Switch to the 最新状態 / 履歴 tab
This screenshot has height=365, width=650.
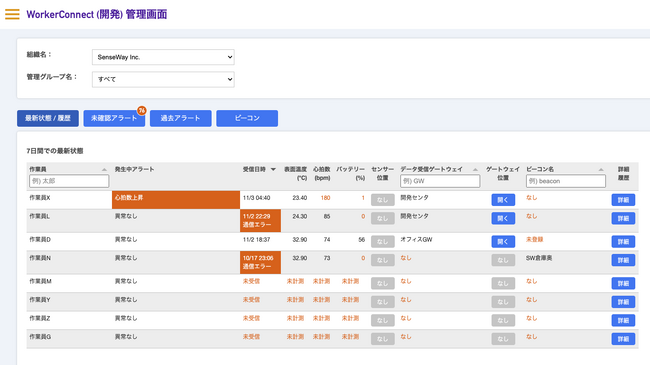[x=48, y=118]
